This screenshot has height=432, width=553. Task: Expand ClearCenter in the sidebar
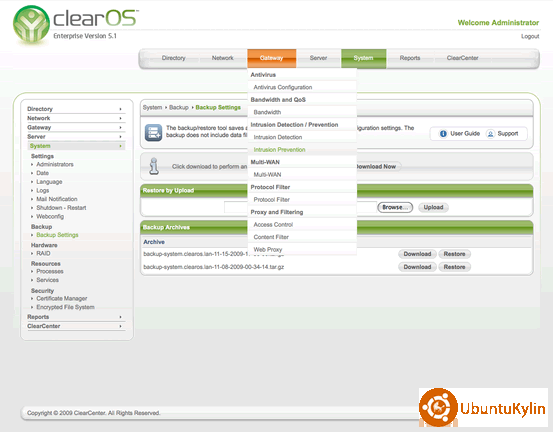click(x=76, y=326)
